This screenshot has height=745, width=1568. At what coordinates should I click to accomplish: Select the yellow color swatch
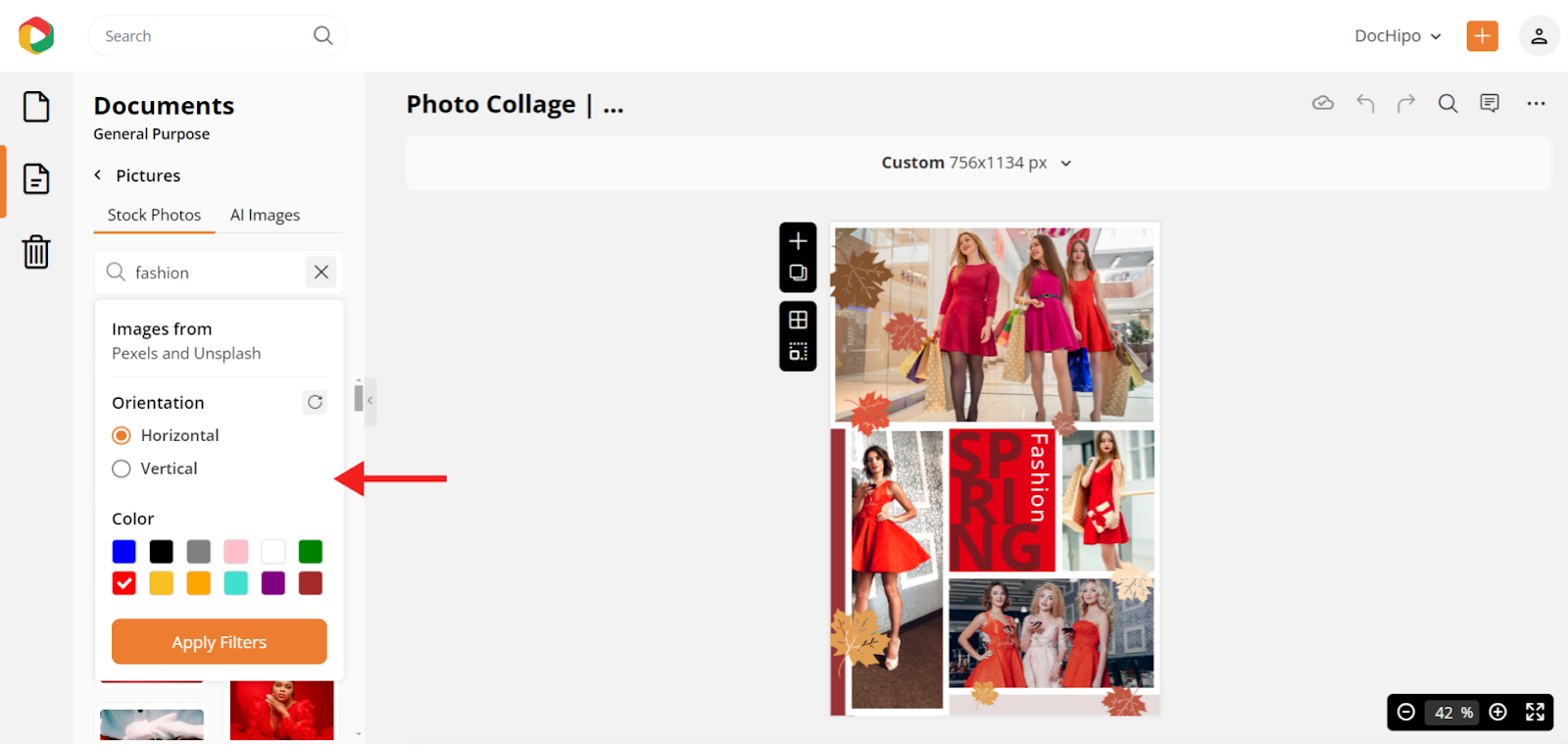coord(161,583)
